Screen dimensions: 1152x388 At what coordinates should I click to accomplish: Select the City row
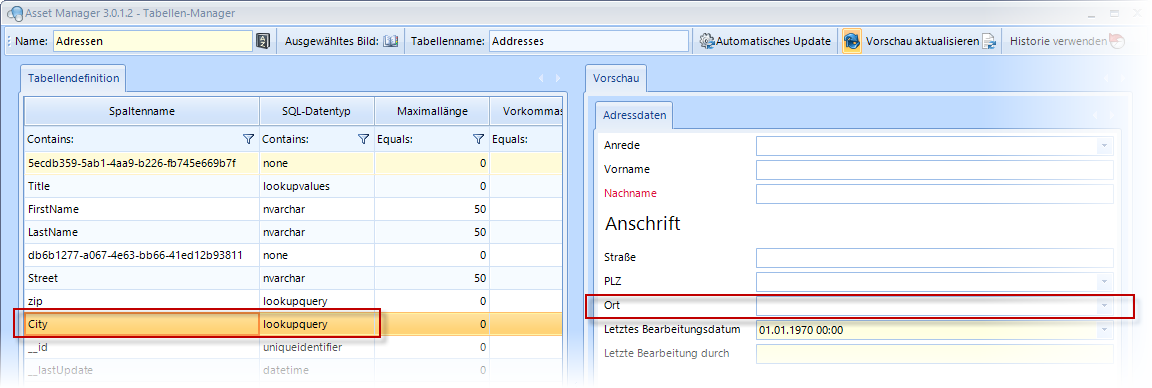coord(294,324)
